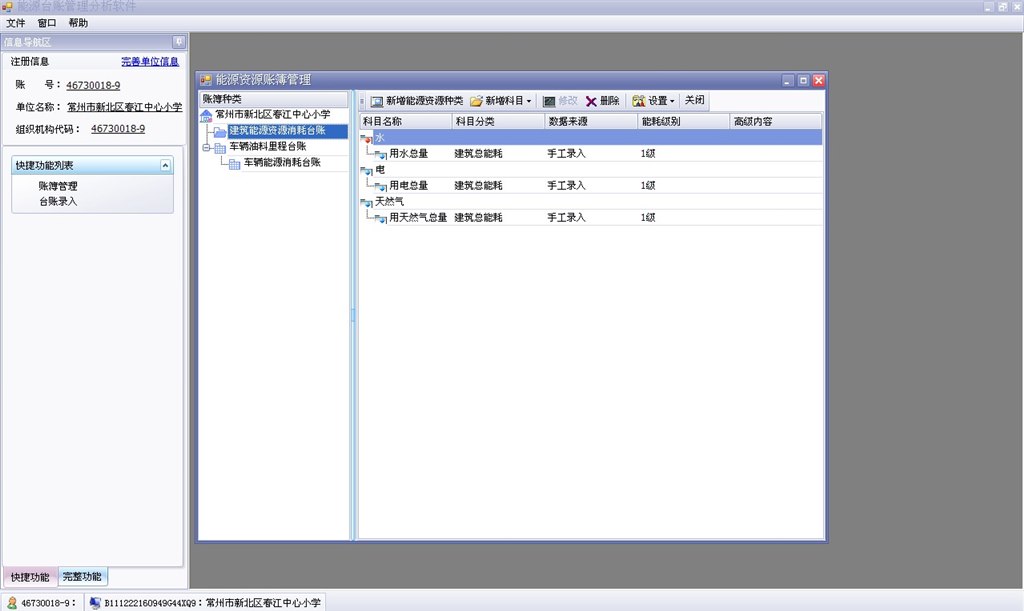This screenshot has height=611, width=1024.
Task: Click the 完善单位信息 link
Action: tap(150, 62)
